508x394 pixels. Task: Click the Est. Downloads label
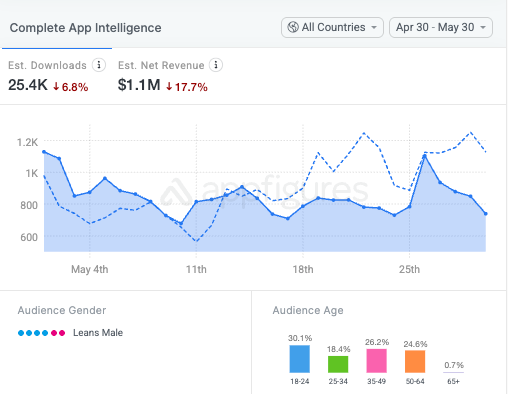tap(47, 65)
